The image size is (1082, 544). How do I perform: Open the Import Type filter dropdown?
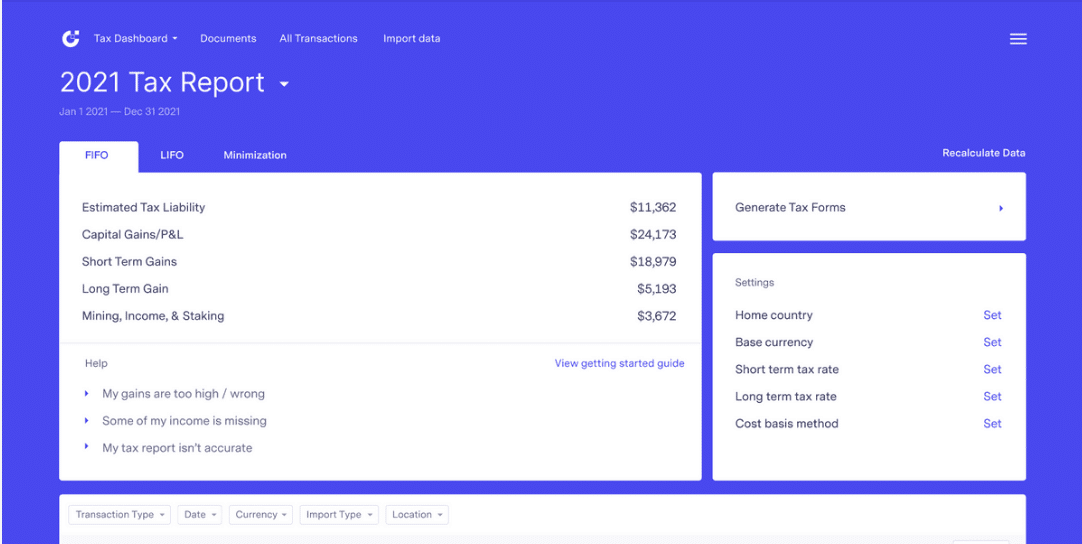click(x=340, y=515)
